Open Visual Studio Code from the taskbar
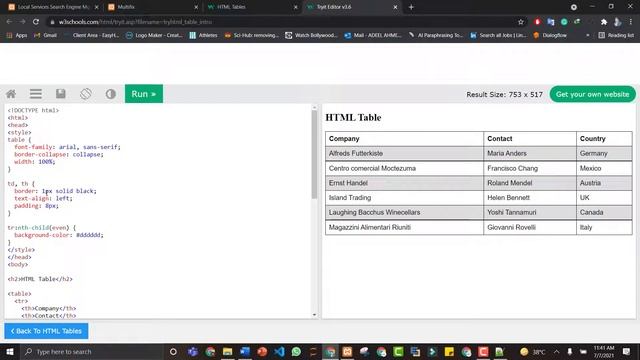Image resolution: width=640 pixels, height=360 pixels. [x=279, y=351]
